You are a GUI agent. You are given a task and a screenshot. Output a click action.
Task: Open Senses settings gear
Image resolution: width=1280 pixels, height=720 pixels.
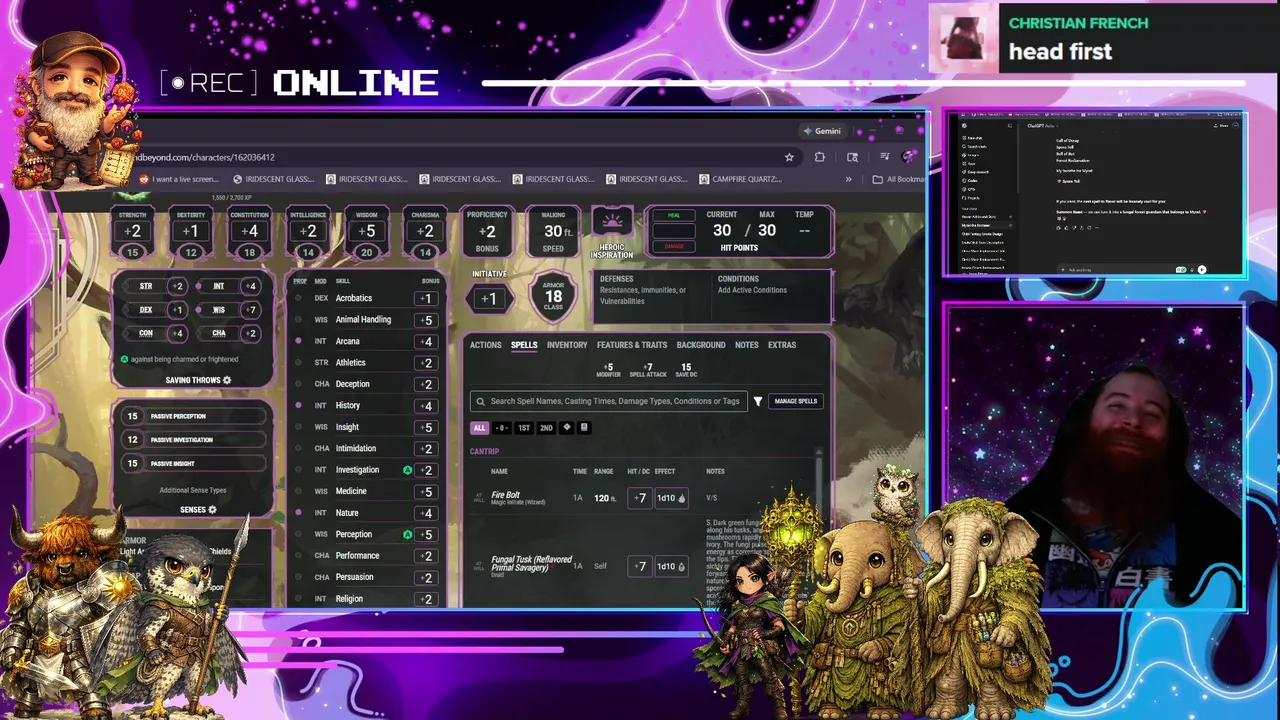click(212, 510)
